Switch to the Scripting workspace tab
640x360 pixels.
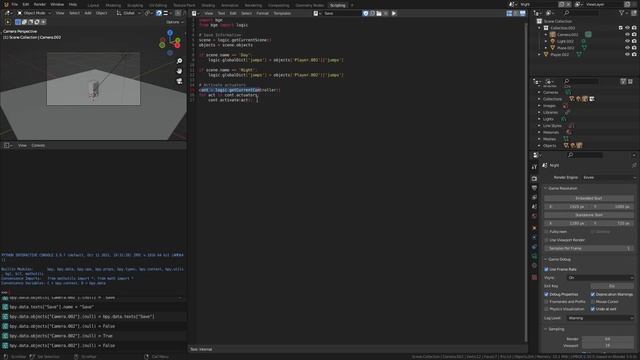[x=338, y=5]
